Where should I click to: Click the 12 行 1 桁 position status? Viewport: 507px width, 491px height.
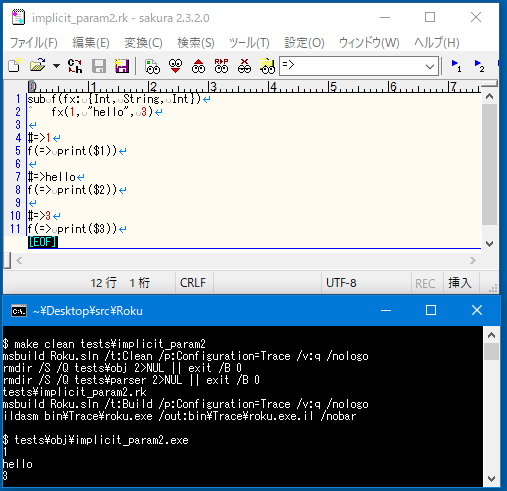120,283
